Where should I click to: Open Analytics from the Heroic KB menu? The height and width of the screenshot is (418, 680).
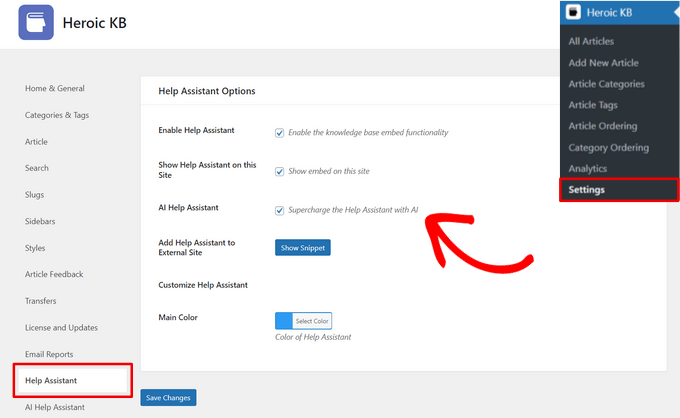(587, 169)
